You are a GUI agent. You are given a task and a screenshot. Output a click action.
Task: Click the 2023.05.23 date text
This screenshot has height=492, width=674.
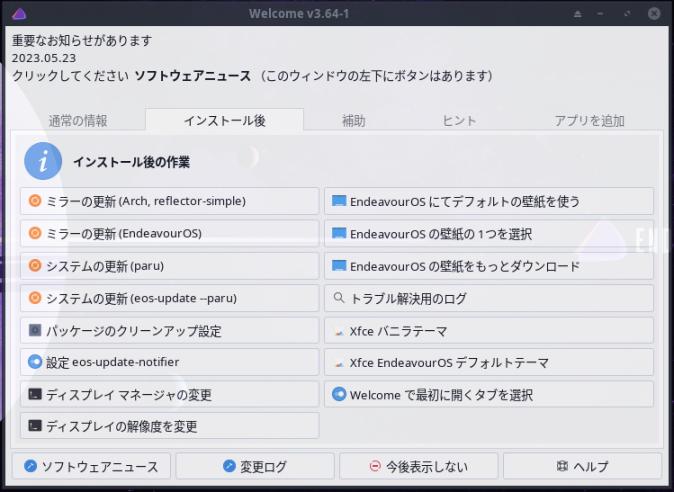[44, 58]
